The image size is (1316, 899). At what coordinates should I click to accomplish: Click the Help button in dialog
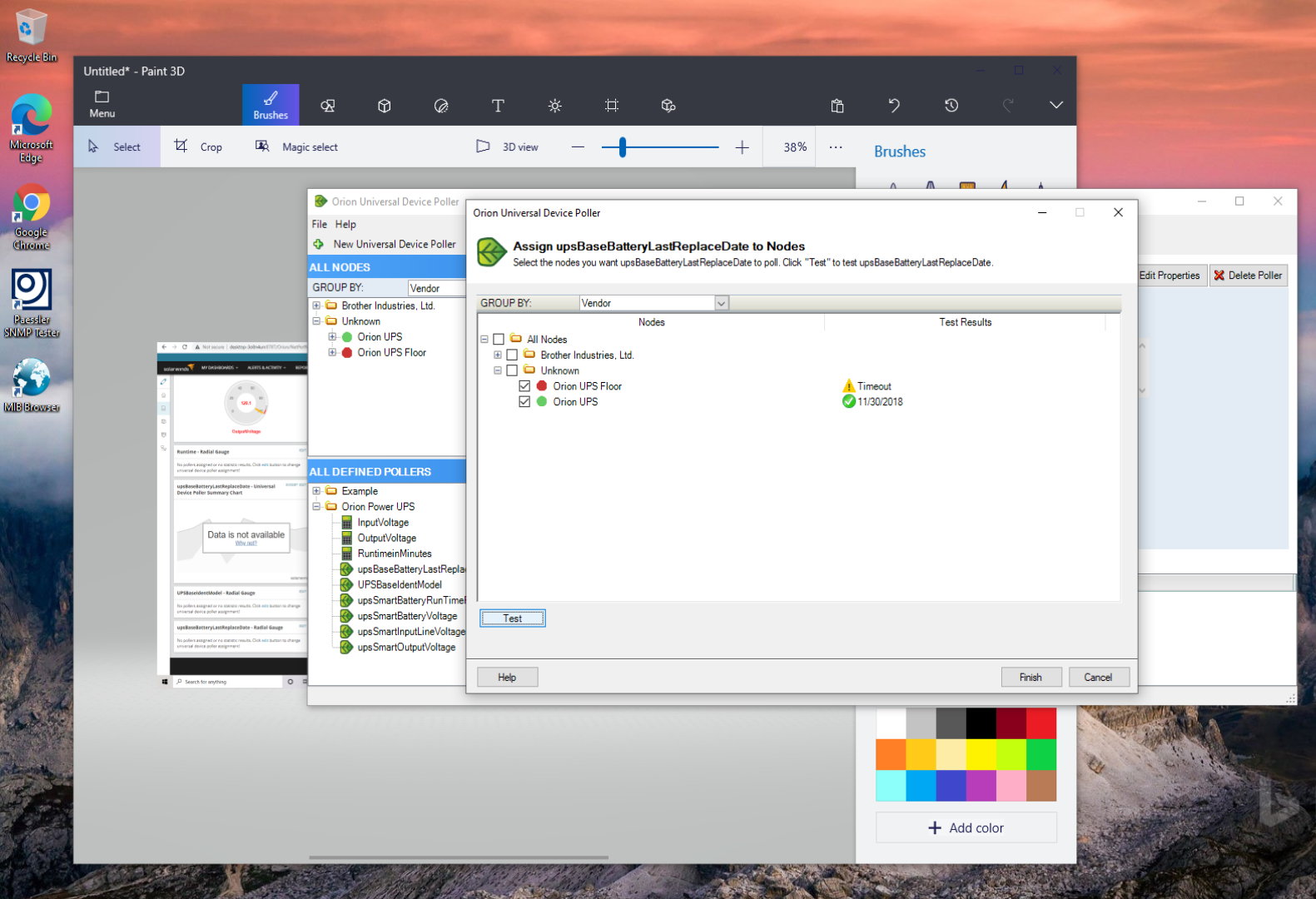507,678
